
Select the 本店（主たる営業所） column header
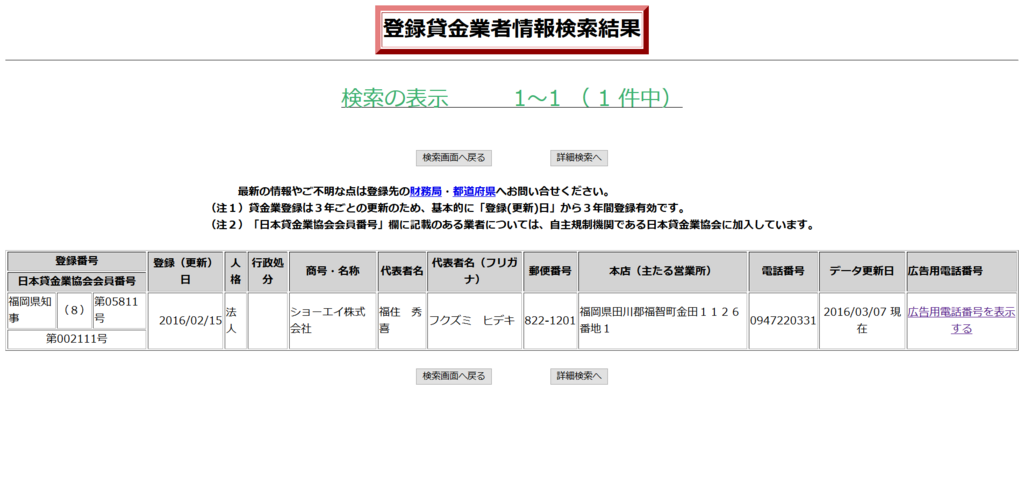[662, 272]
